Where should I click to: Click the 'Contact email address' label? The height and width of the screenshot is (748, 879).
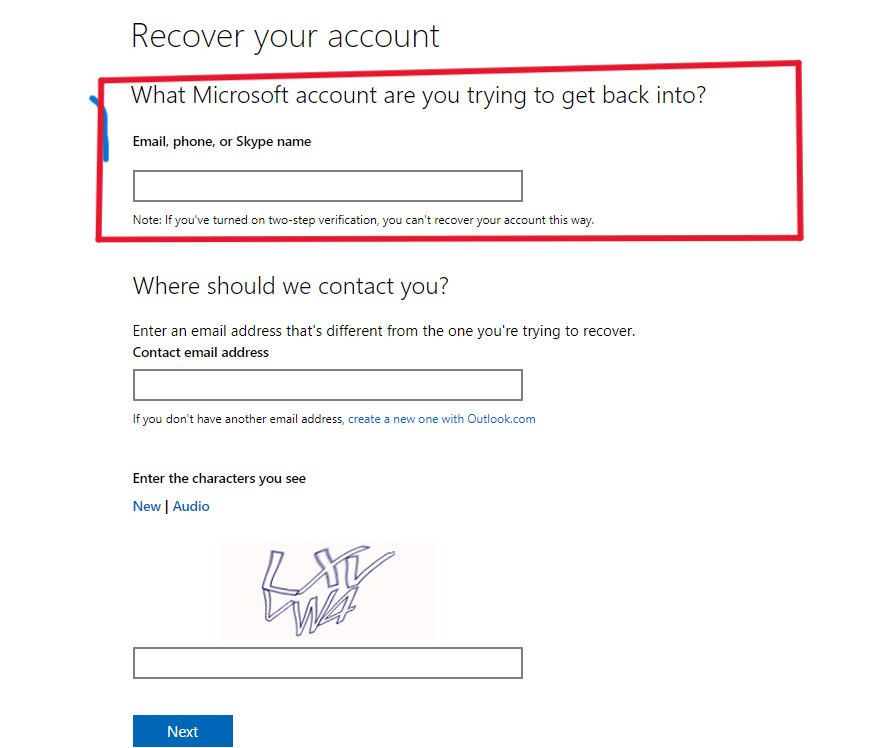coord(201,352)
